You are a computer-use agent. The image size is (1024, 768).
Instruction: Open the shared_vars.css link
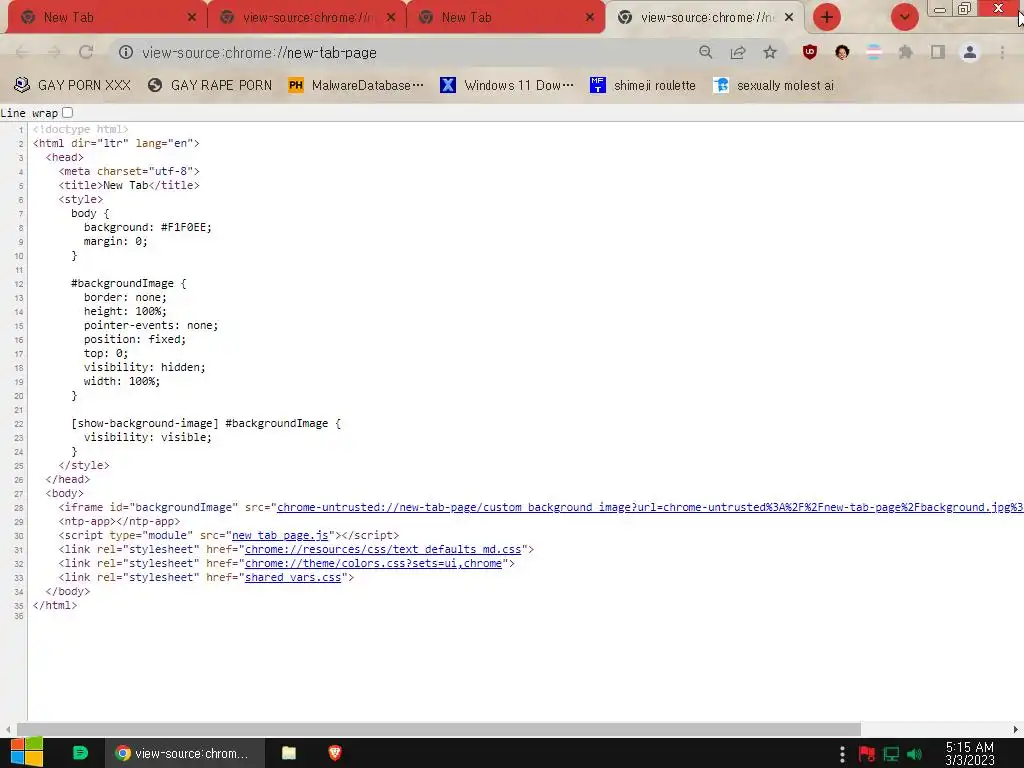[x=293, y=577]
